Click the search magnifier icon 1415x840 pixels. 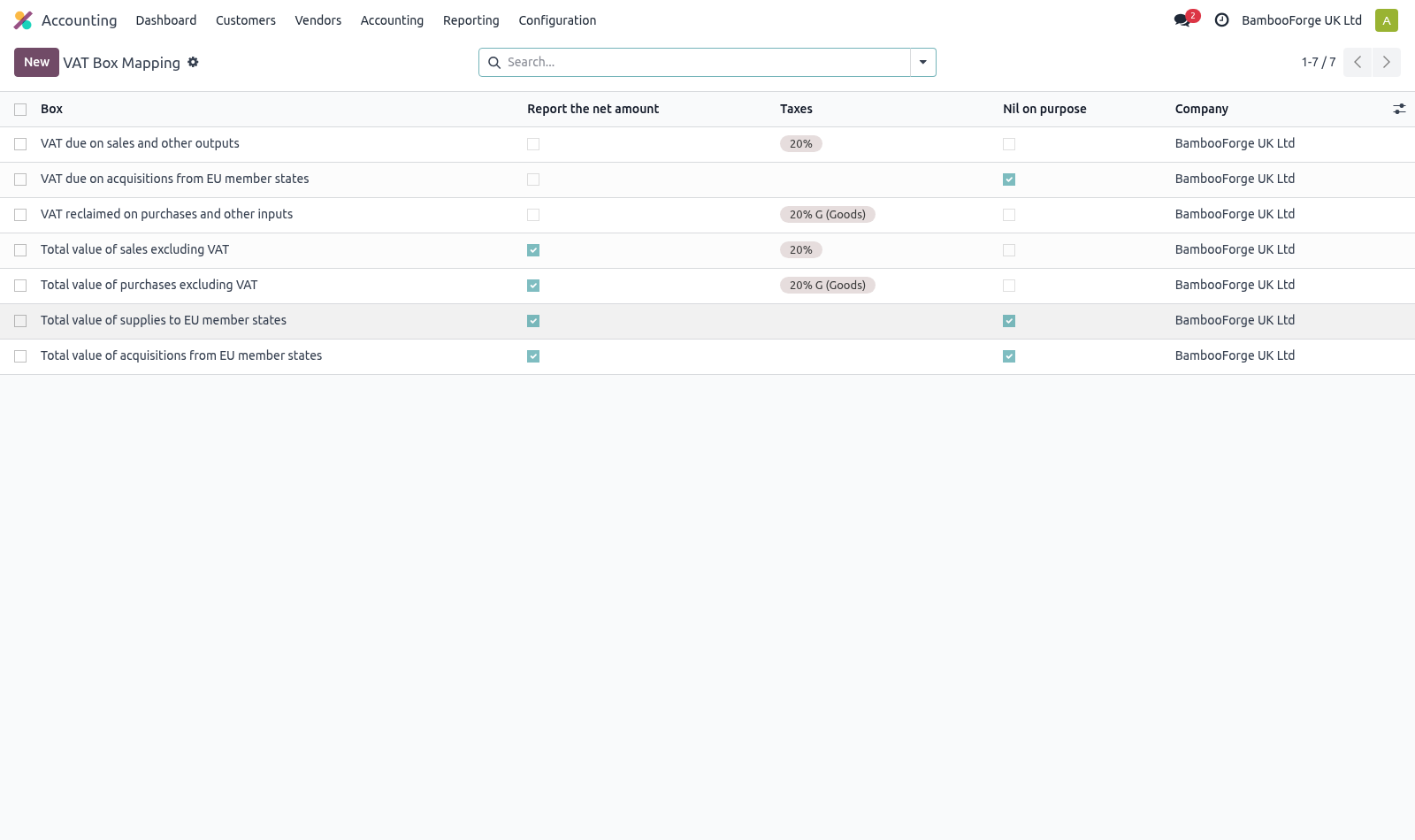[x=494, y=63]
